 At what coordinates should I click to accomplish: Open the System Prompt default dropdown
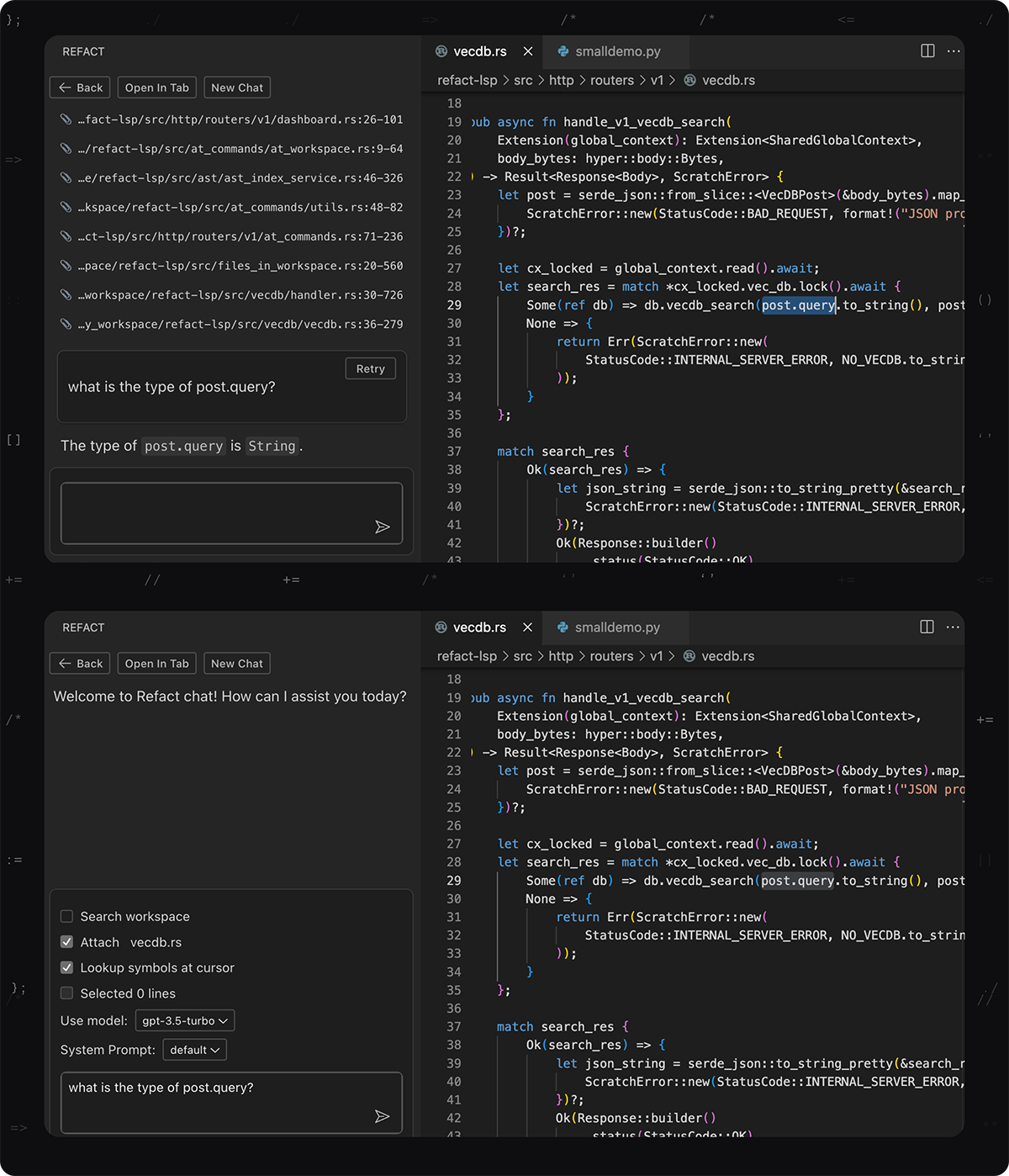[194, 1050]
